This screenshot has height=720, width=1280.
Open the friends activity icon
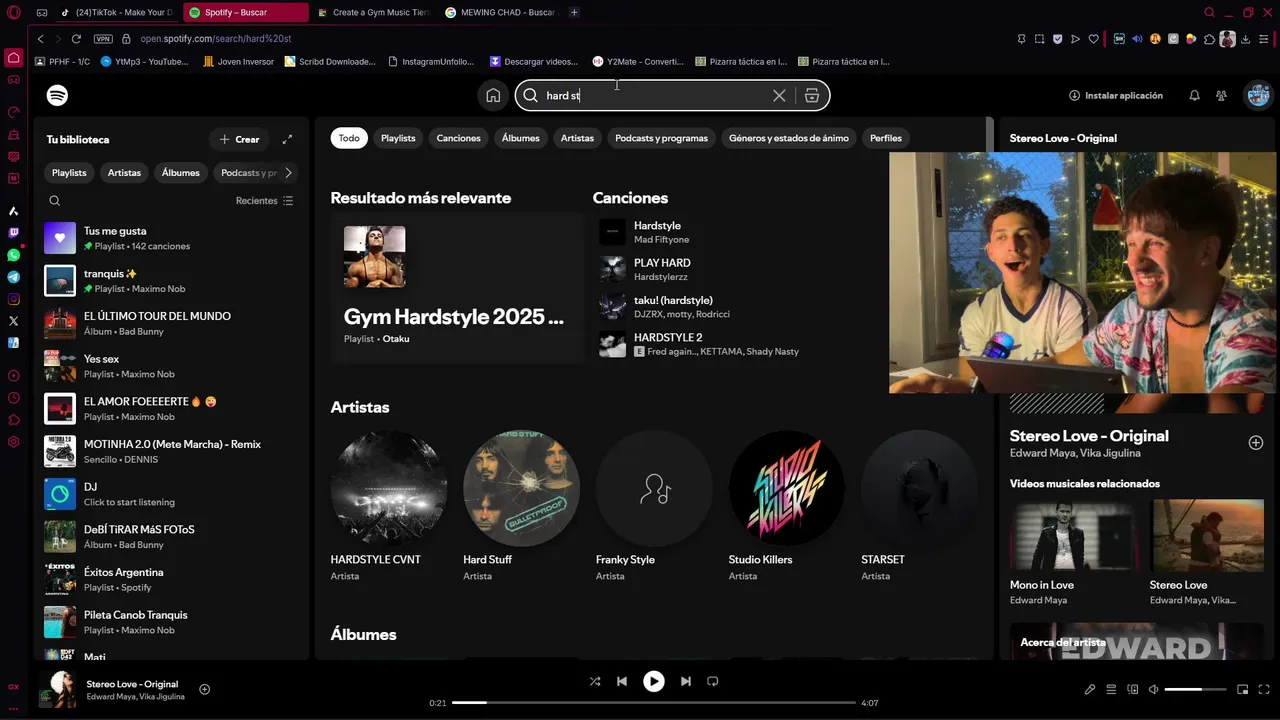pyautogui.click(x=1222, y=96)
